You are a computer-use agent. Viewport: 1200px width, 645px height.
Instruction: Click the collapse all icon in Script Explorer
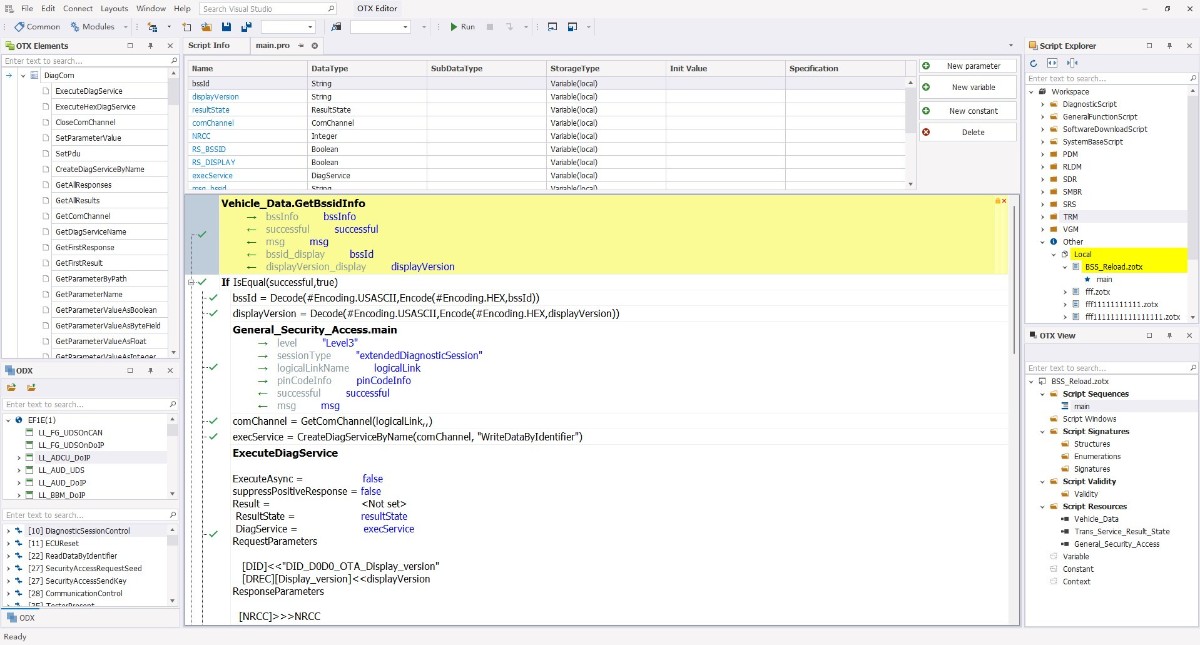tap(1071, 63)
